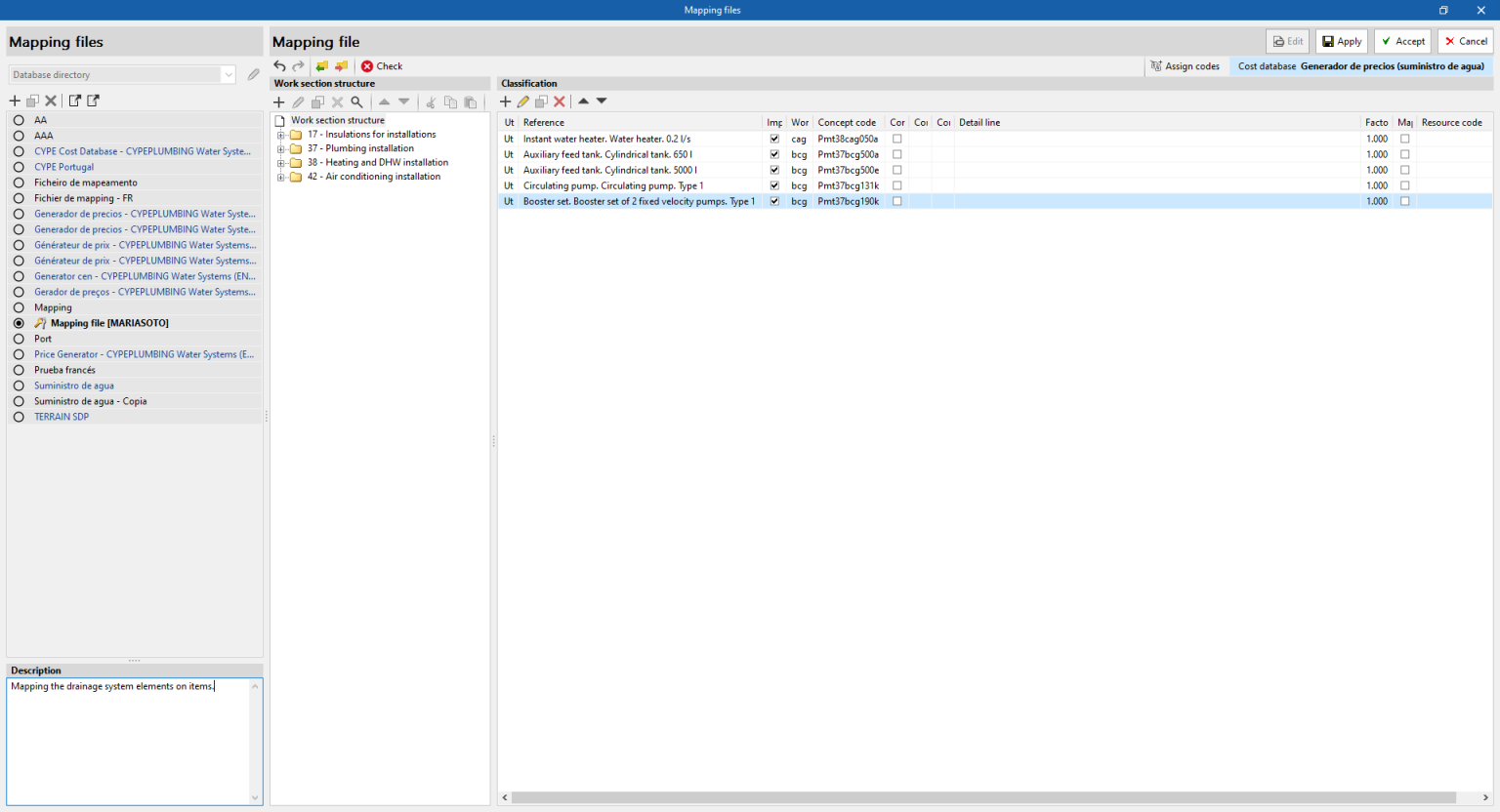Search the work section structure with magnifier
Viewport: 1500px width, 812px height.
pos(356,101)
